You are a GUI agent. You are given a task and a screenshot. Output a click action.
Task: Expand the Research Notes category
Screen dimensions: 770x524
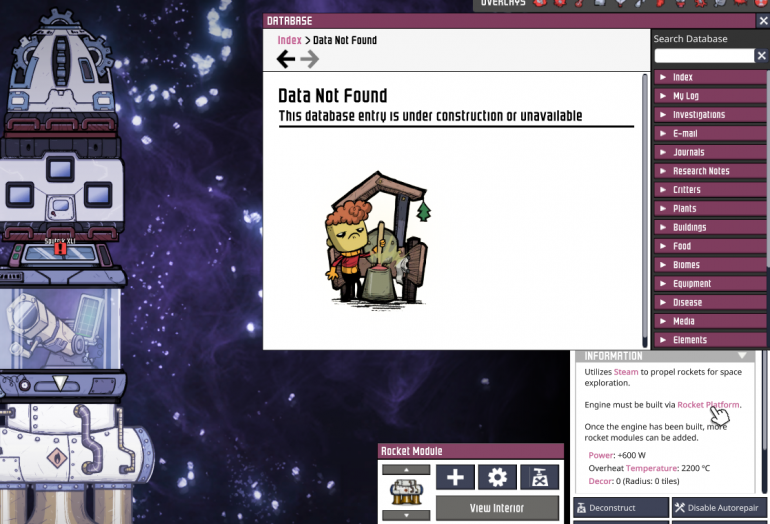(x=710, y=171)
